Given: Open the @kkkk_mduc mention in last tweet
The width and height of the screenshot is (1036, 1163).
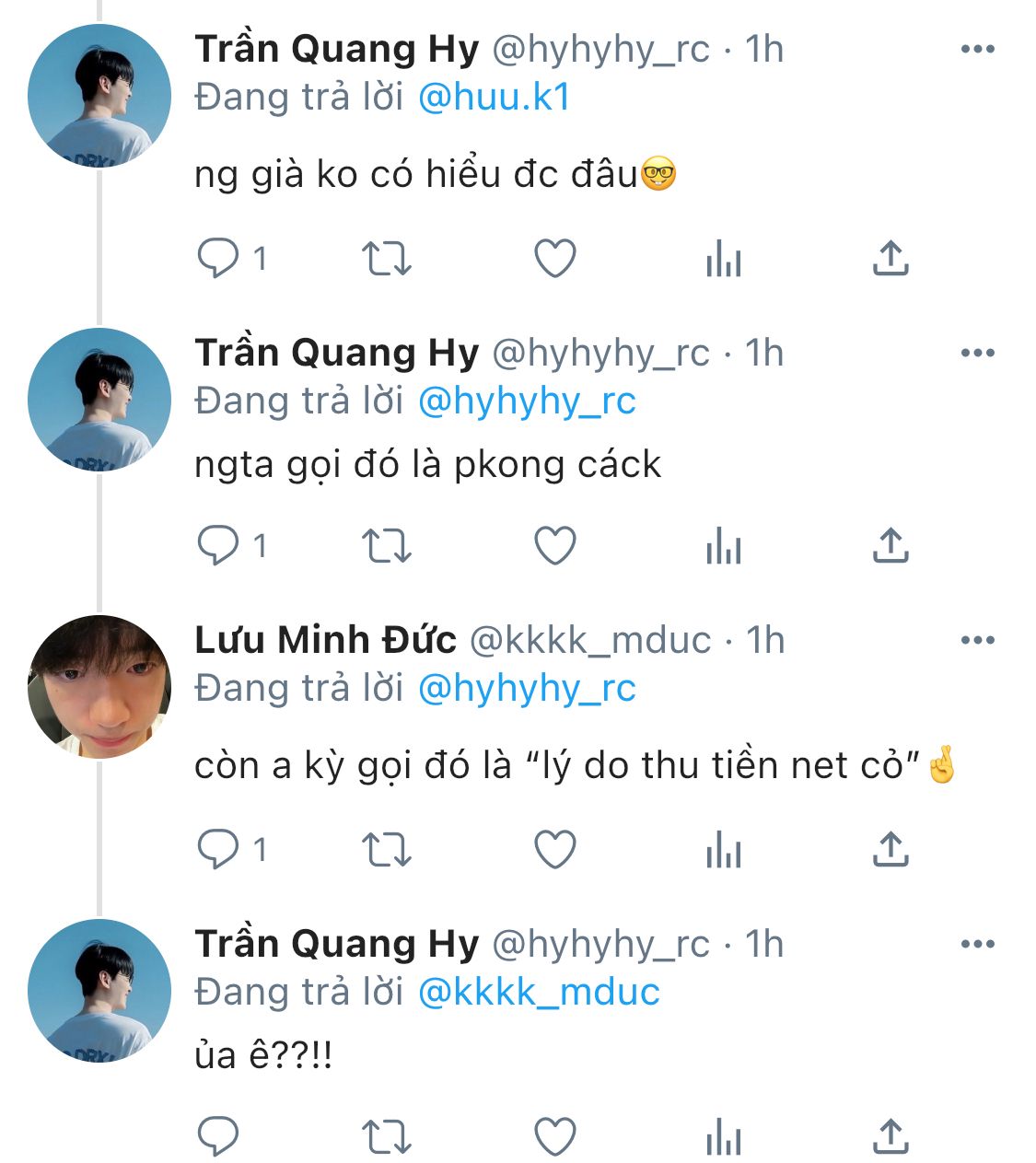Looking at the screenshot, I should coord(539,993).
